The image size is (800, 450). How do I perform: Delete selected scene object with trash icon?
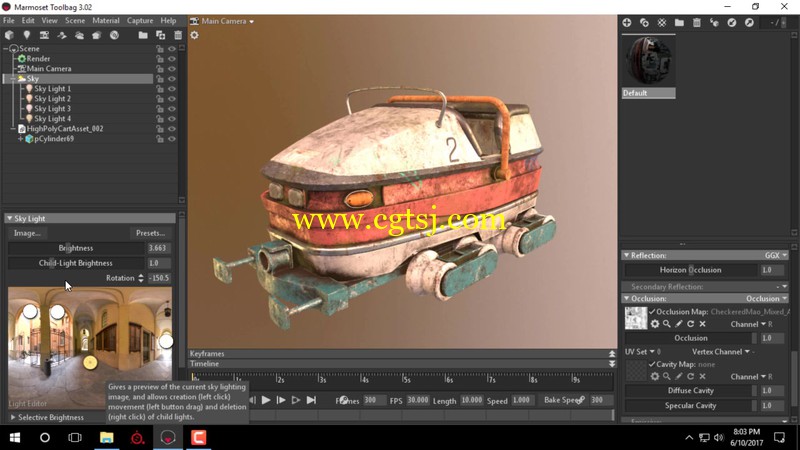pyautogui.click(x=178, y=35)
